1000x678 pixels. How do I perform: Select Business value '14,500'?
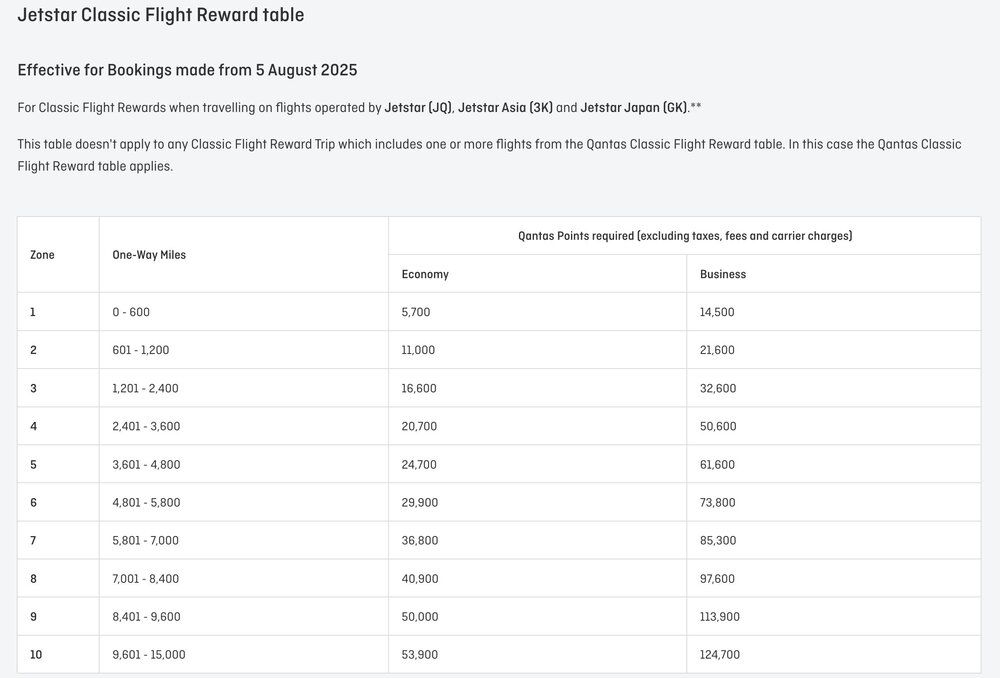click(717, 312)
